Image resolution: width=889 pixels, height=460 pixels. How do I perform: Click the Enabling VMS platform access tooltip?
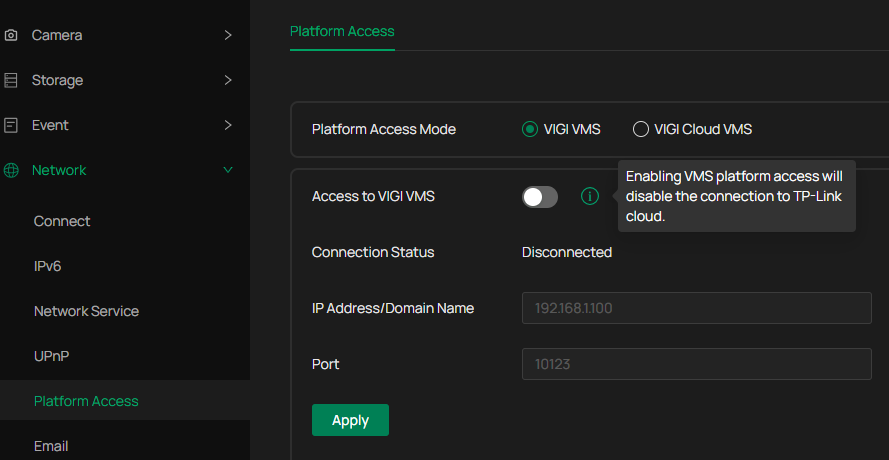point(736,196)
